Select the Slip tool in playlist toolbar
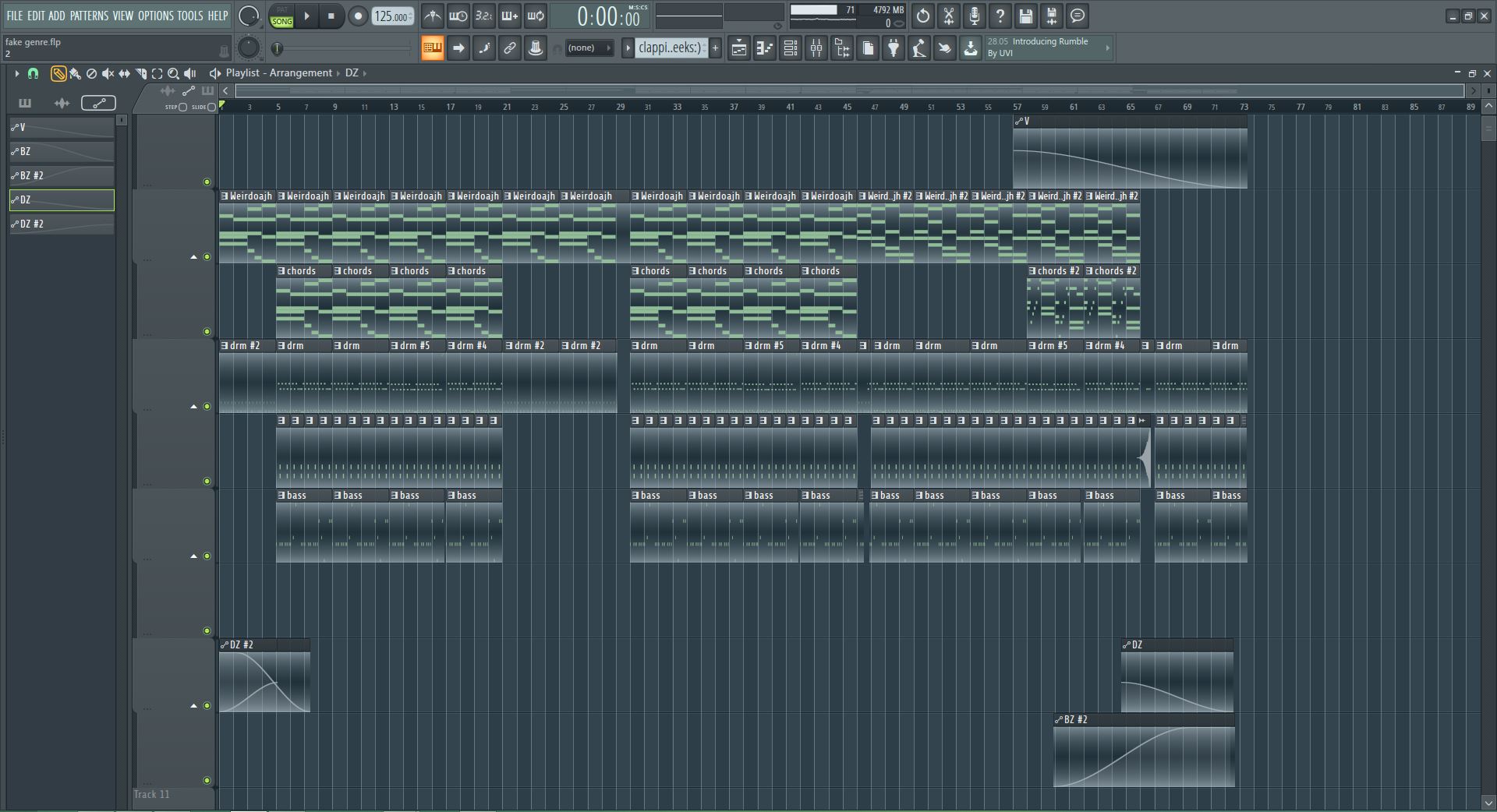This screenshot has height=812, width=1497. [x=124, y=73]
